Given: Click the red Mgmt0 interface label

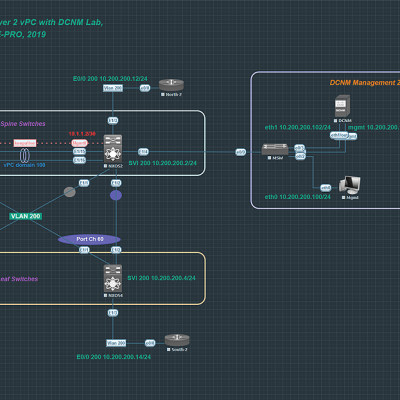Looking at the screenshot, I should (x=79, y=143).
